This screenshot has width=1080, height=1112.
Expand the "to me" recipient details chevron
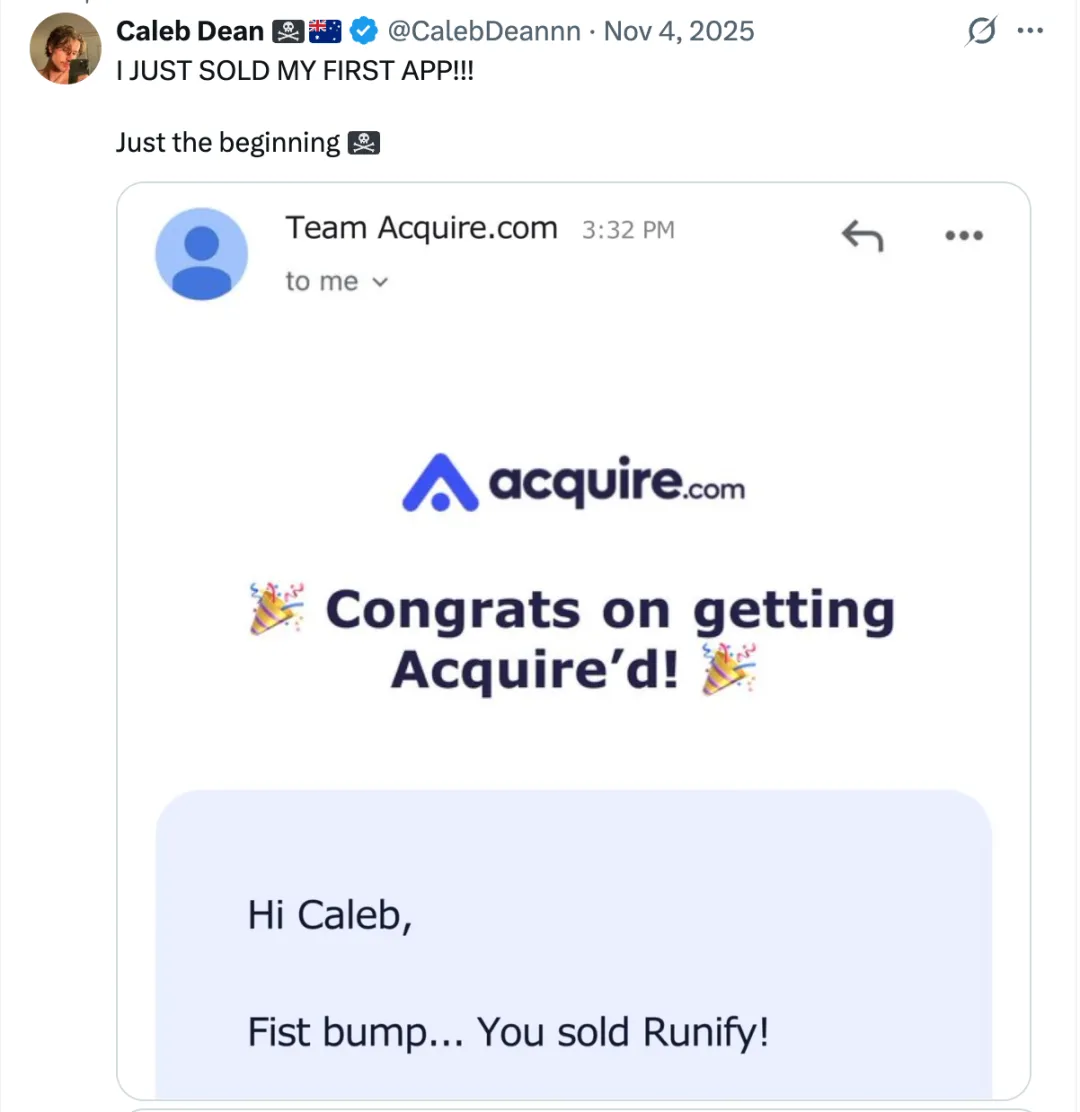click(x=379, y=283)
